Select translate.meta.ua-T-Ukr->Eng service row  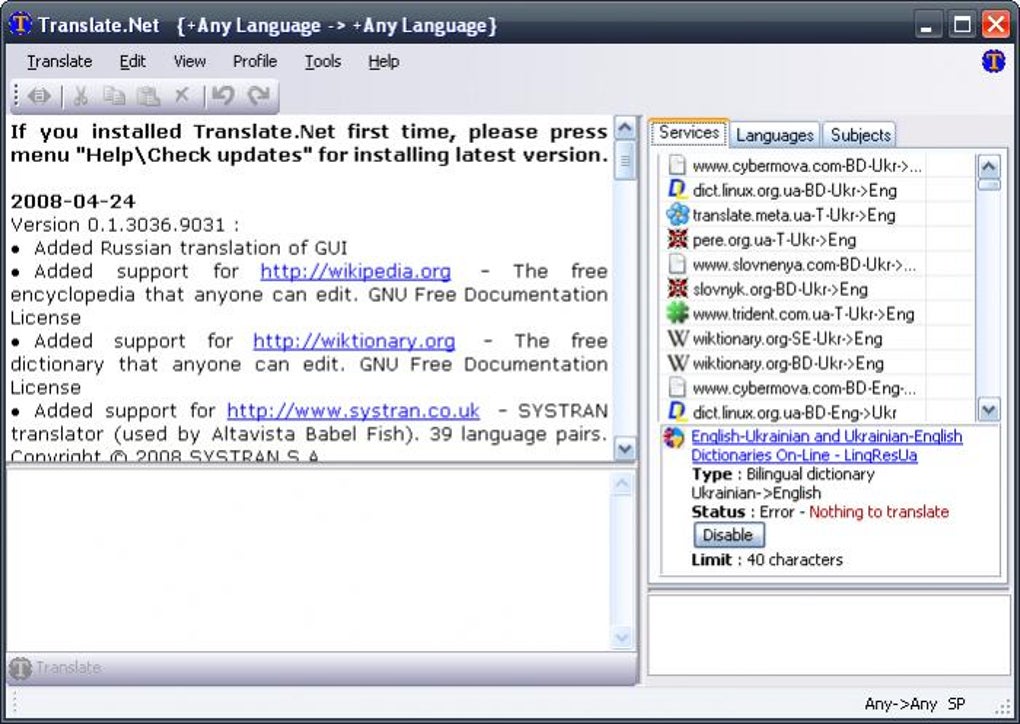pyautogui.click(x=818, y=215)
